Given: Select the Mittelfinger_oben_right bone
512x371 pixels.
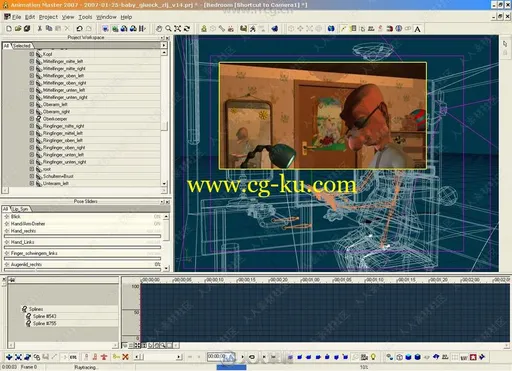Looking at the screenshot, I should (65, 83).
